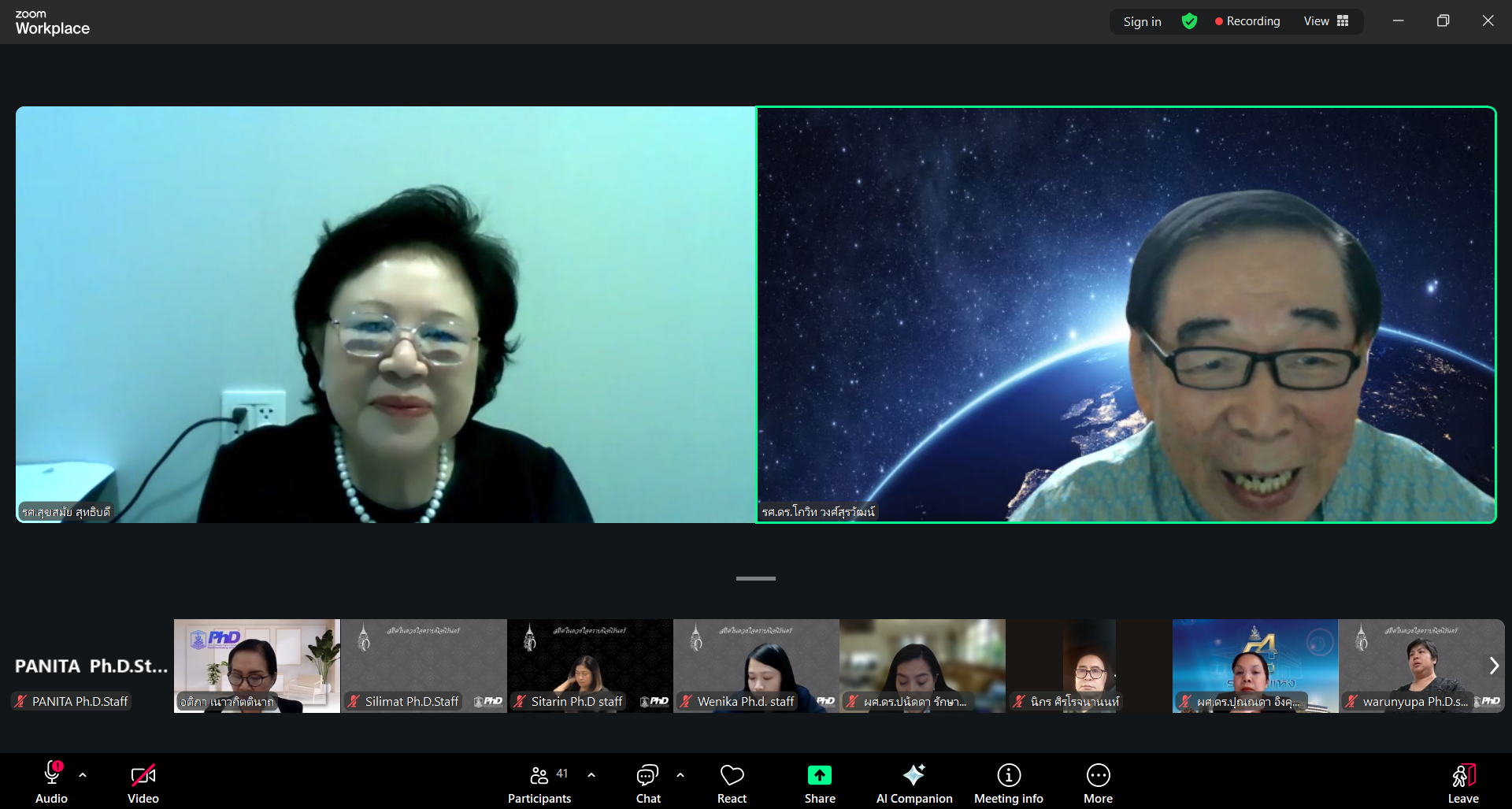This screenshot has height=809, width=1512.
Task: Expand the arrow beside Chat
Action: click(680, 775)
